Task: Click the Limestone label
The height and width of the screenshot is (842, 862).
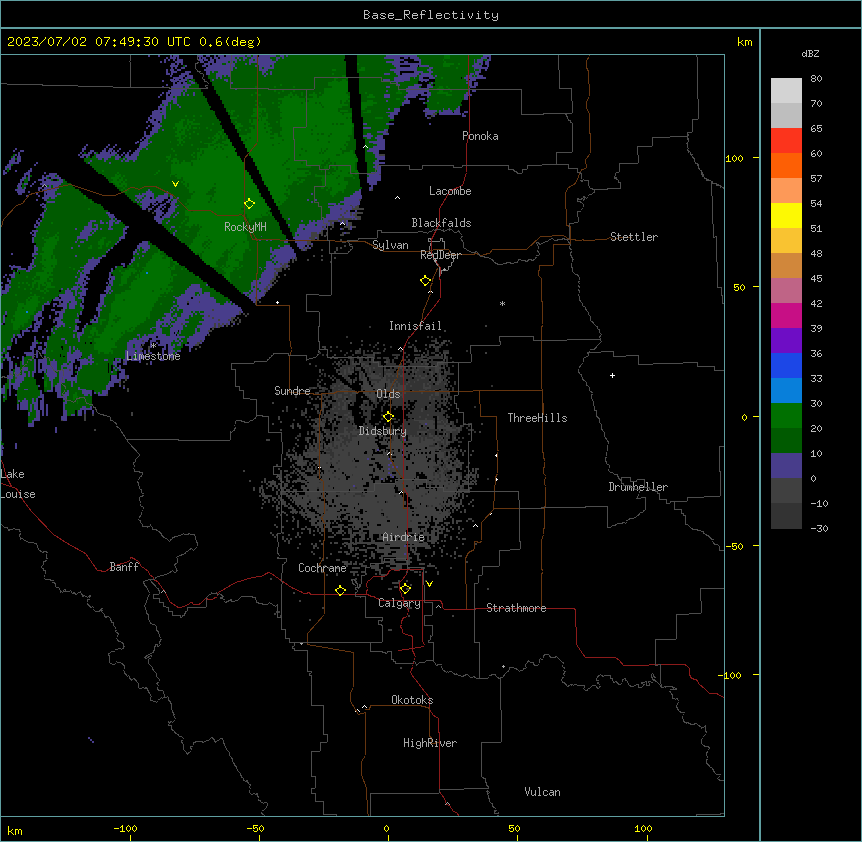Action: coord(153,356)
